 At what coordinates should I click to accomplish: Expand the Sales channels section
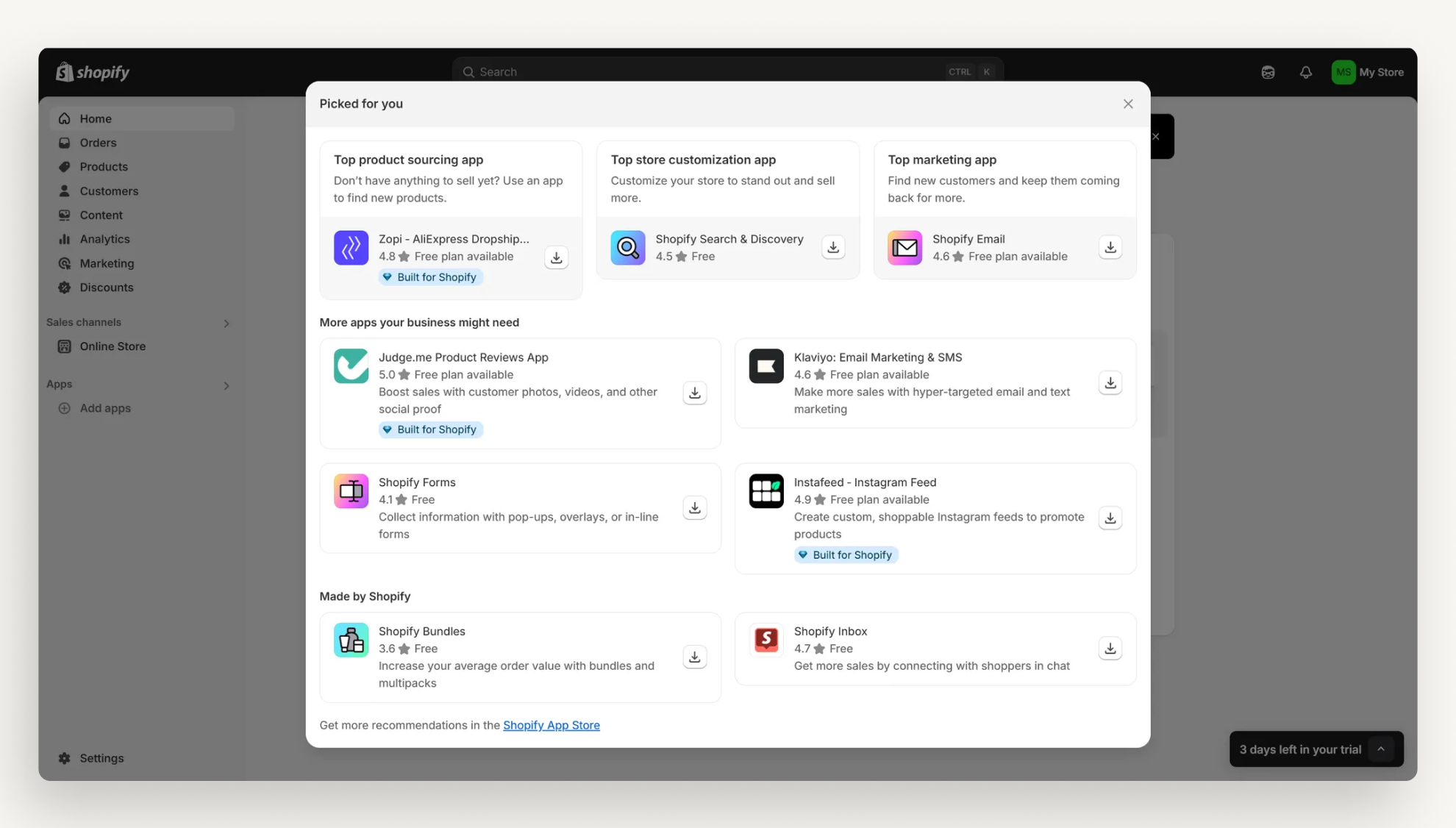pyautogui.click(x=226, y=323)
